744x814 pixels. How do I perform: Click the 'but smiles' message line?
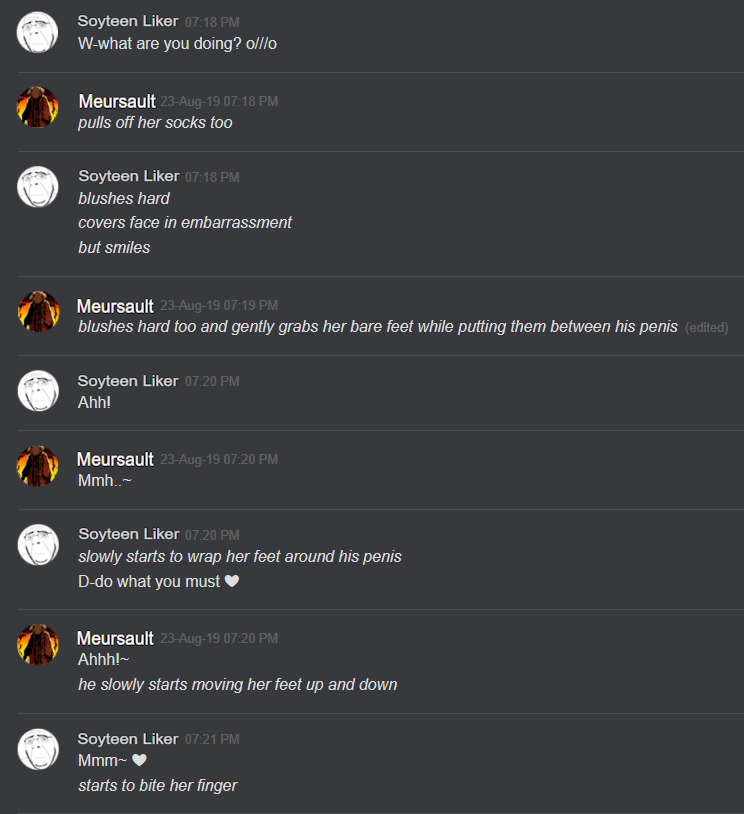(x=114, y=248)
